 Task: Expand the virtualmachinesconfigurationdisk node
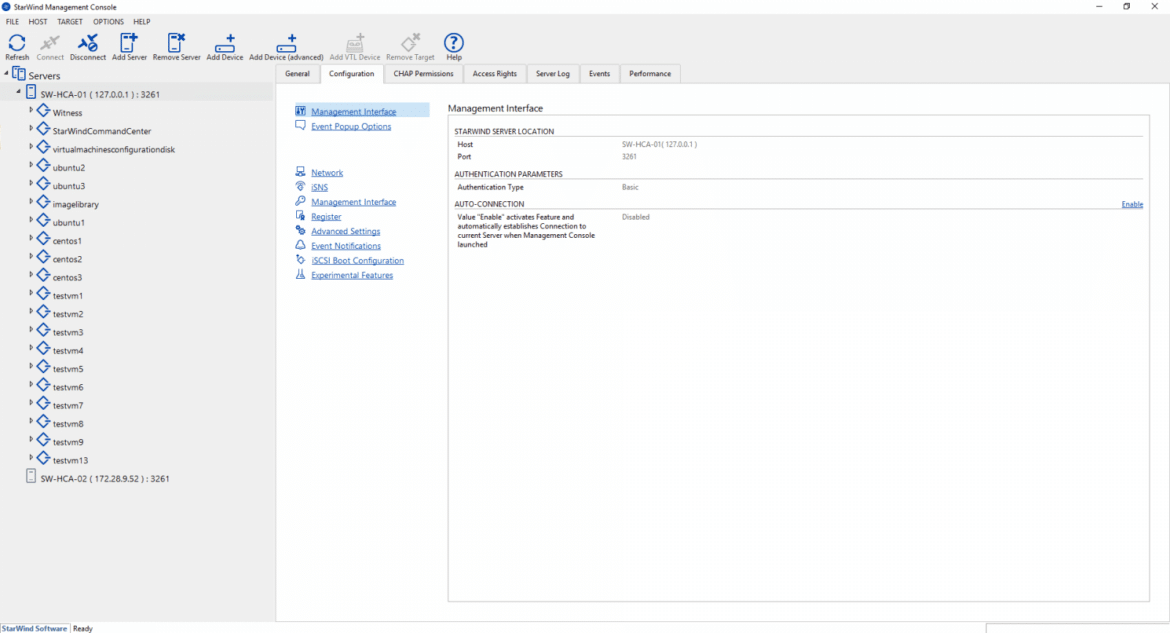coord(31,146)
